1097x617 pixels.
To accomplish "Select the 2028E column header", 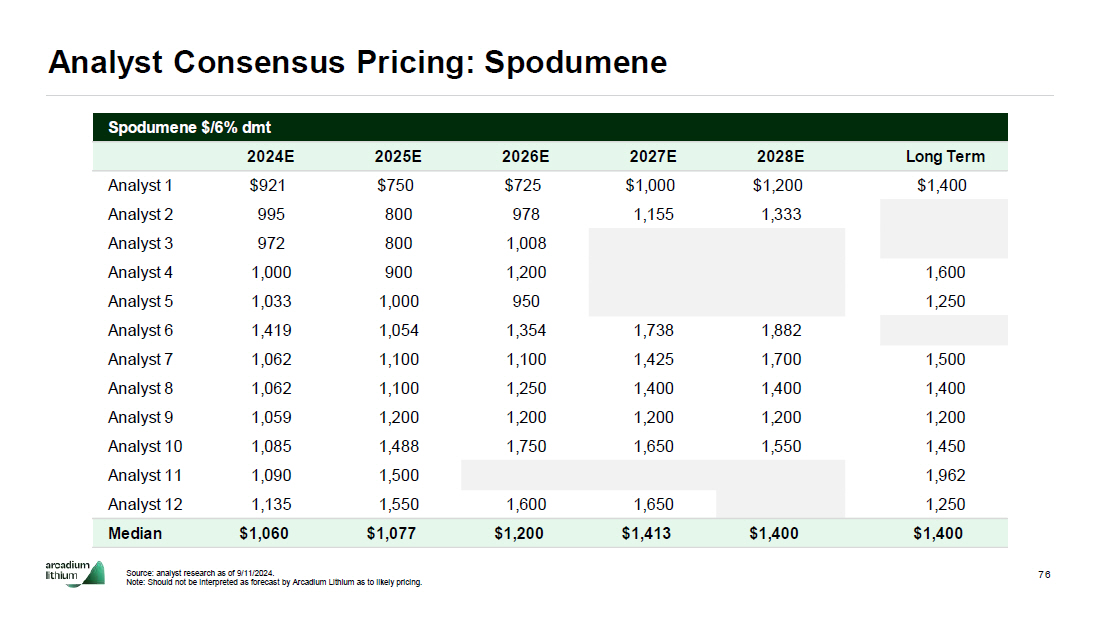I will (780, 156).
